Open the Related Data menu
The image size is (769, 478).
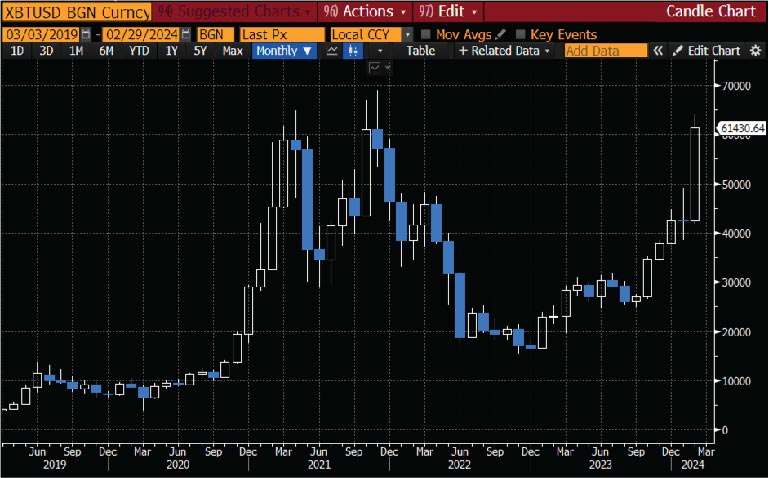click(x=505, y=51)
